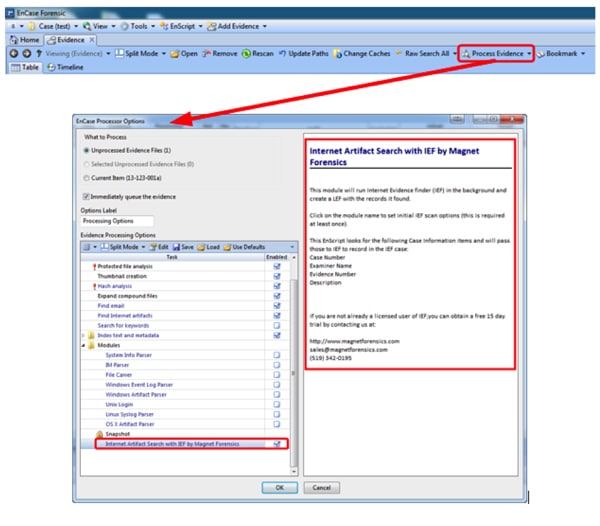Toggle Expand compound files enabled checkbox
Screen dimensions: 600x526
[x=277, y=296]
